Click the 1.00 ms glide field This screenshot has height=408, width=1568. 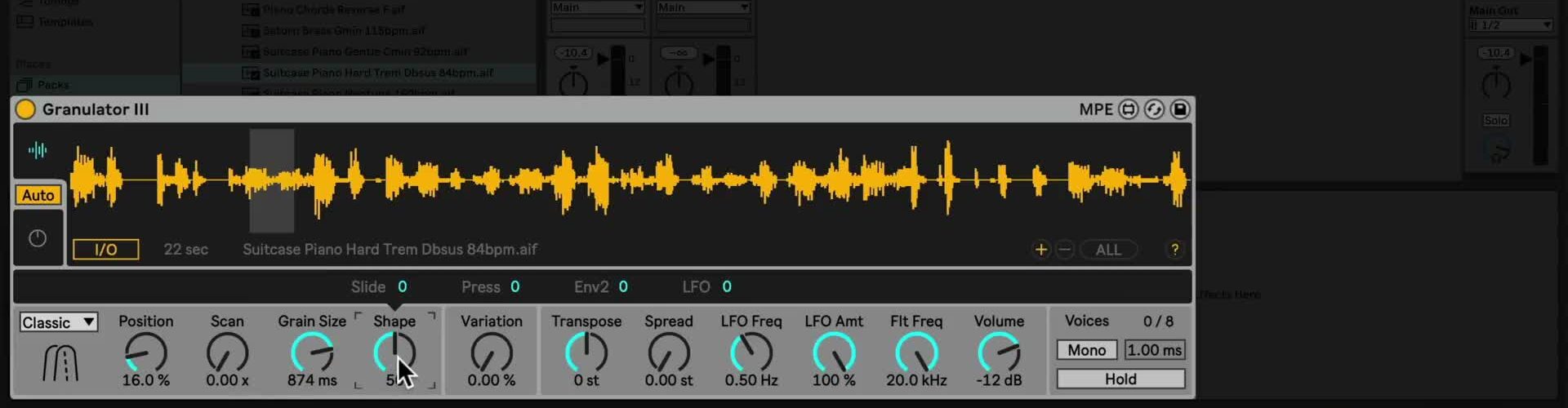click(1155, 350)
